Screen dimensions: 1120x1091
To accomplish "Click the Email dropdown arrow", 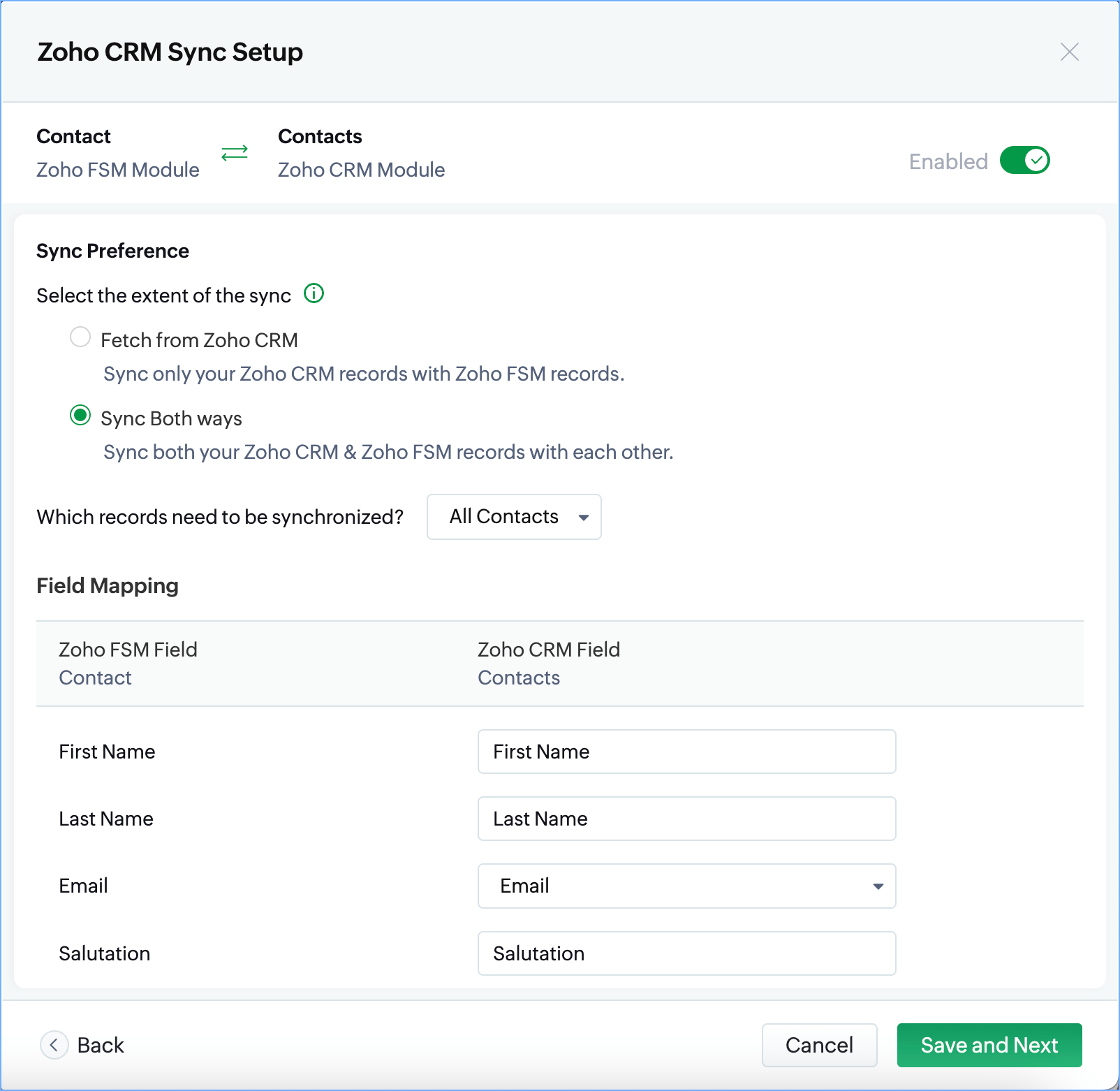I will 878,886.
